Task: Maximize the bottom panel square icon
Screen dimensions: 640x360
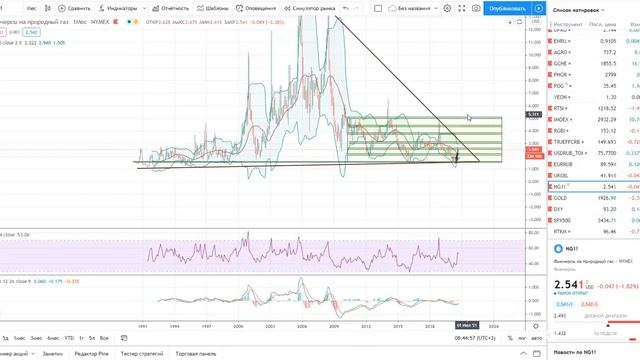Action: [537, 353]
